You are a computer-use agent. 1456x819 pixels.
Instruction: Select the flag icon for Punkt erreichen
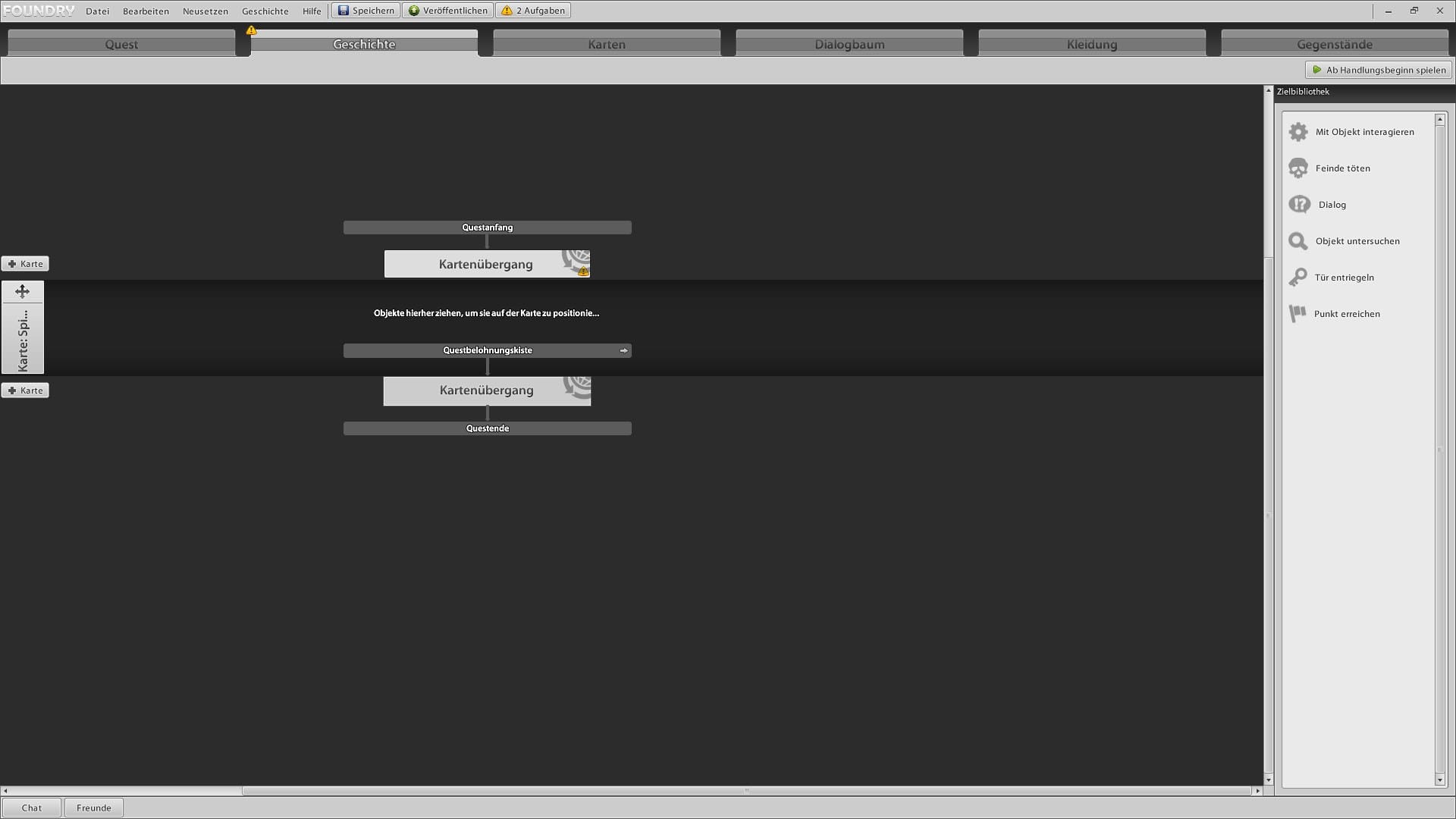click(x=1298, y=314)
